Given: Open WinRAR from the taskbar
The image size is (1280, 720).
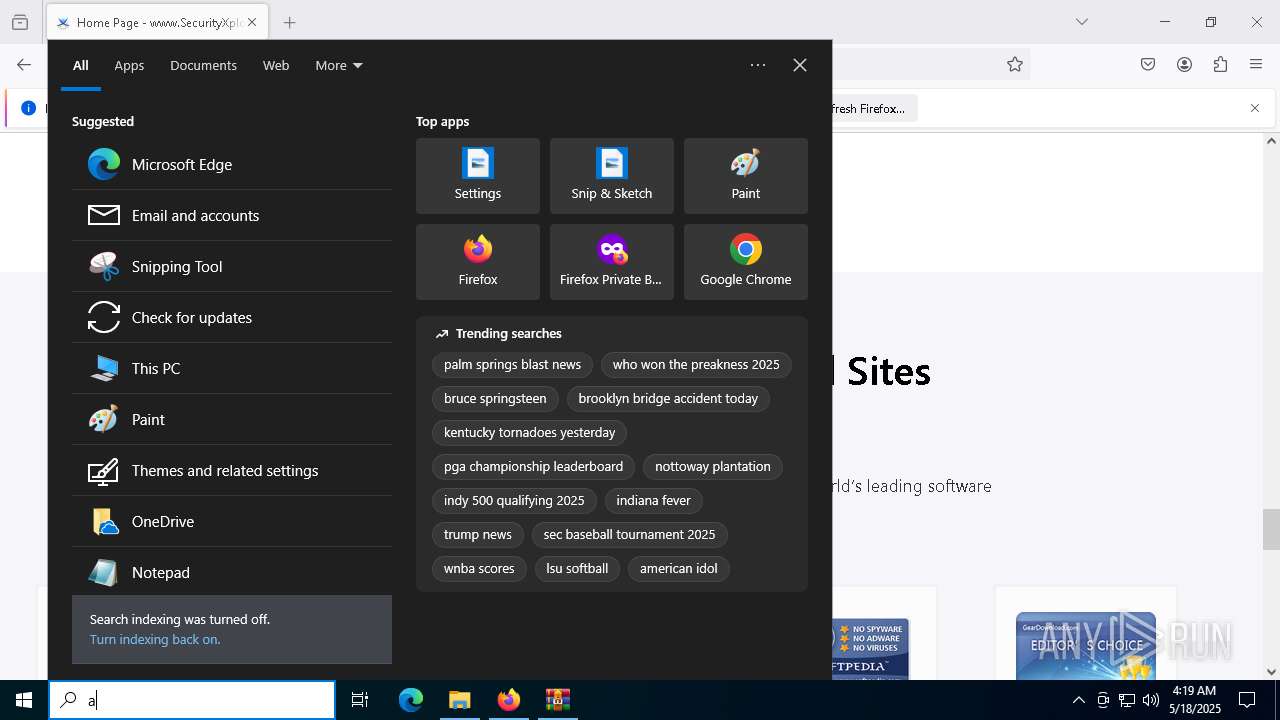Looking at the screenshot, I should 557,700.
